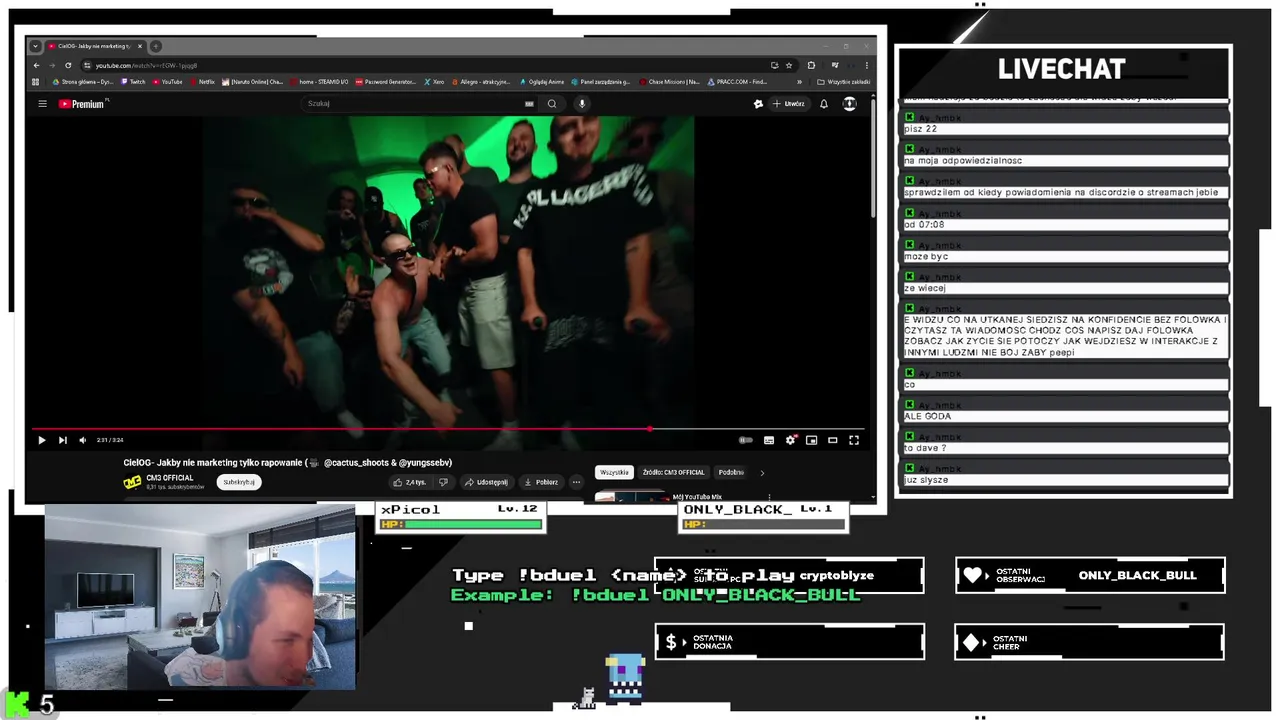Open a new browser tab
The image size is (1280, 720).
pos(157,46)
